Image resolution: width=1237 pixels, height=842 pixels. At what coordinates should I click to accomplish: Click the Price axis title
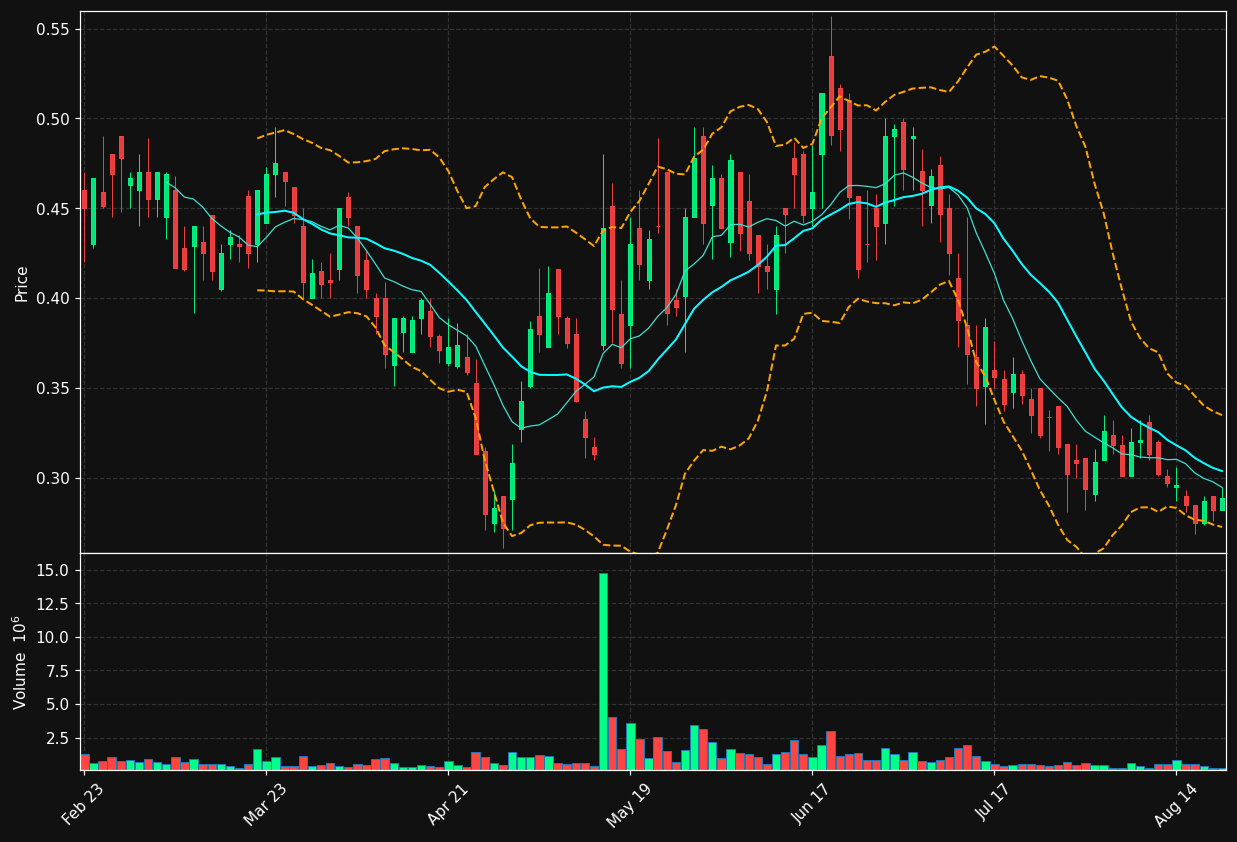pos(21,283)
